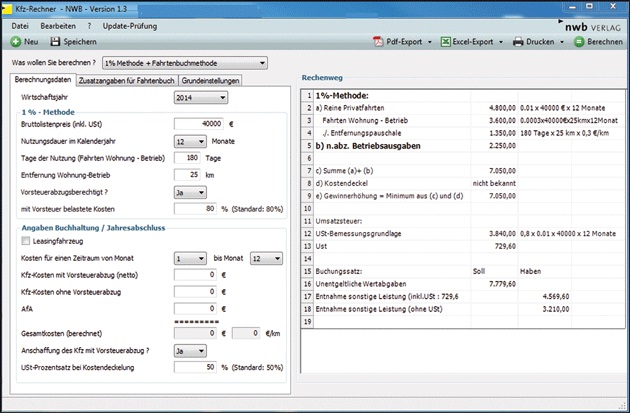Tick the Leasingfahrzeug checkbox

(x=26, y=241)
